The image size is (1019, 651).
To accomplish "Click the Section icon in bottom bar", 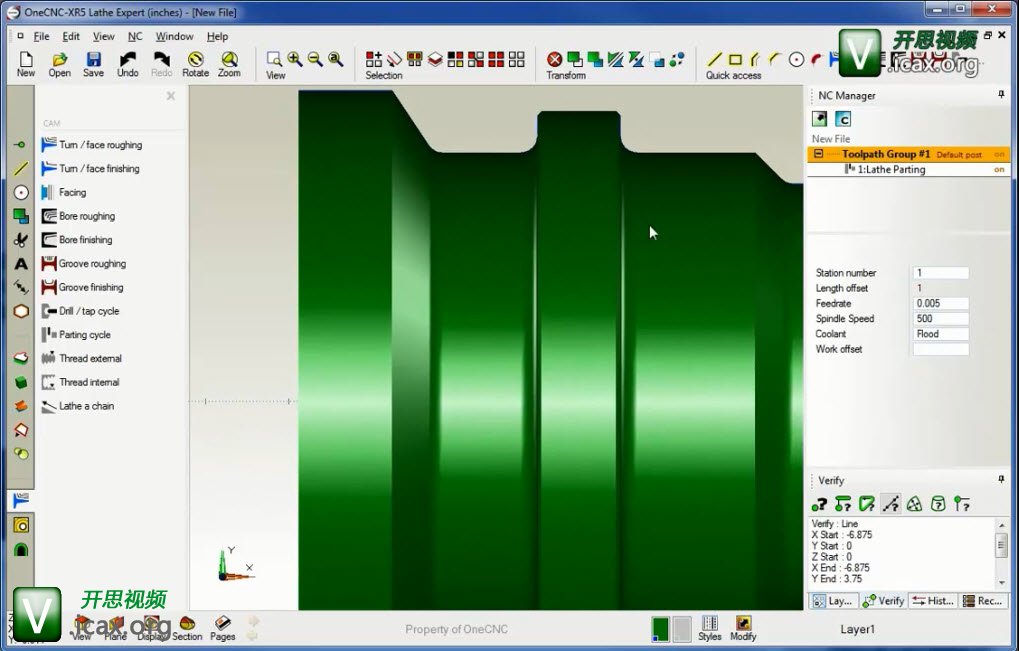I will click(187, 628).
